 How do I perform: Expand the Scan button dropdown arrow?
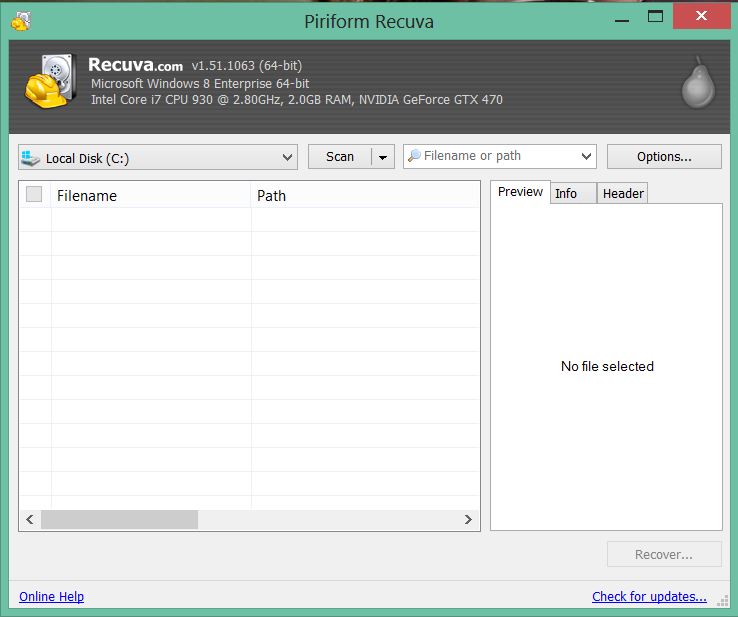[383, 157]
